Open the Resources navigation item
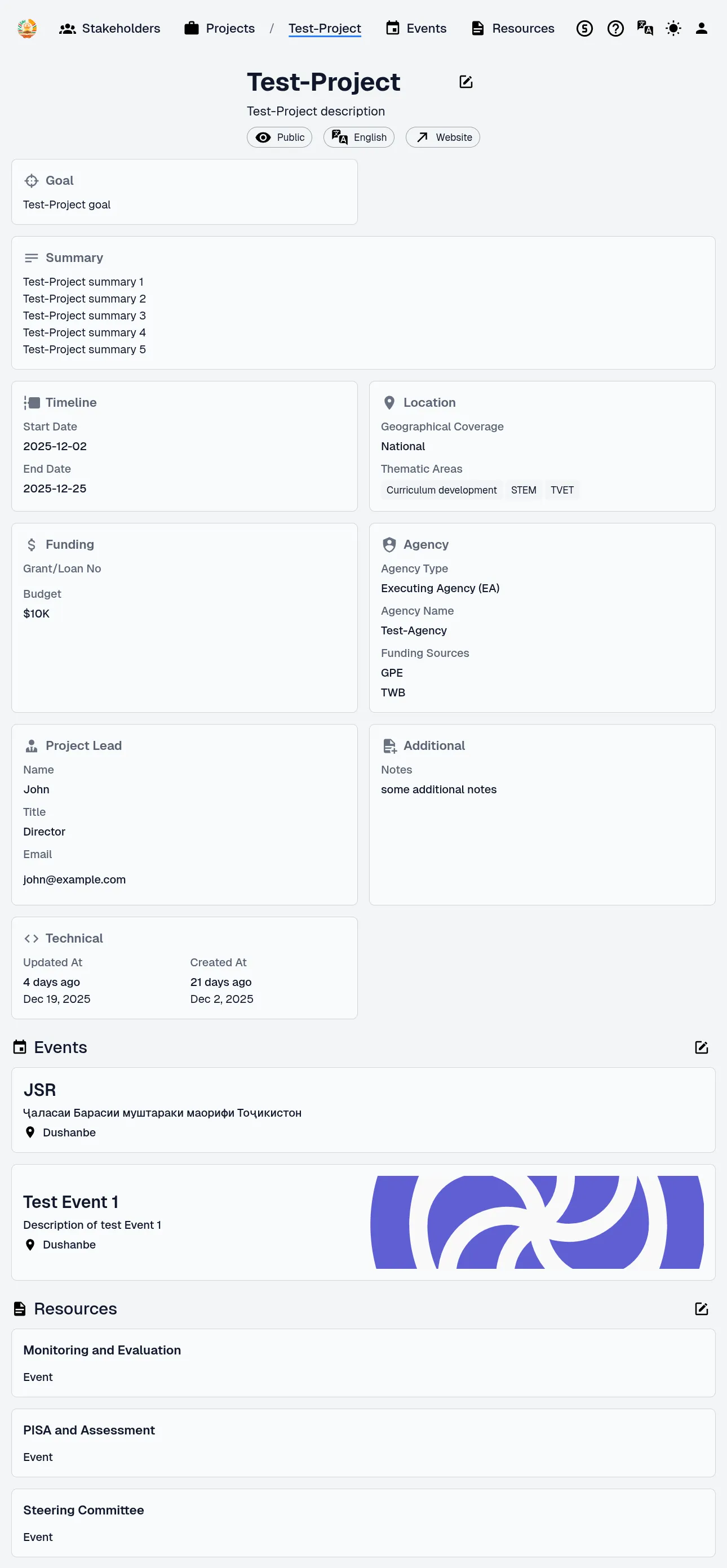 (513, 29)
